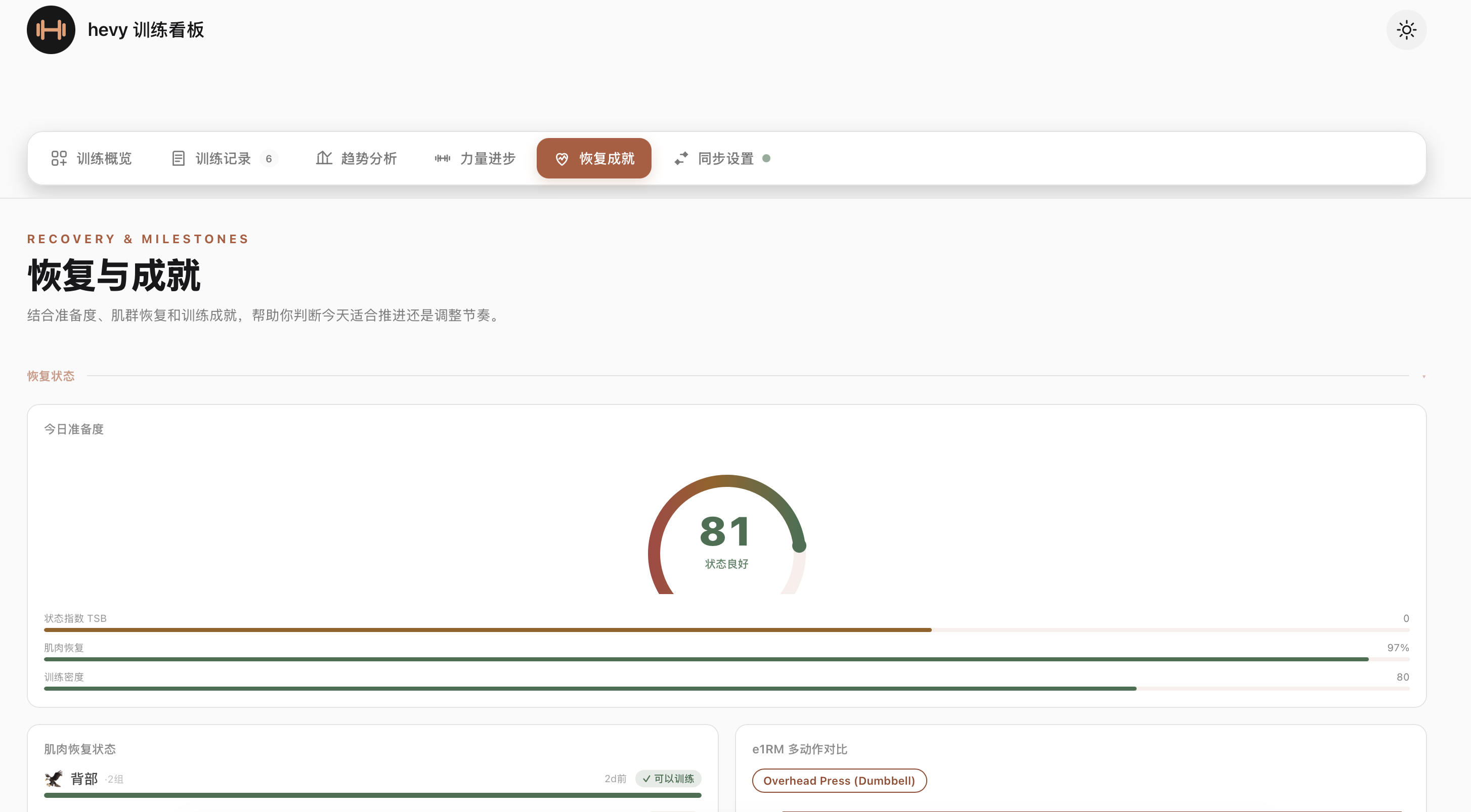The width and height of the screenshot is (1471, 812).
Task: Switch to the 力量进步 tab
Action: (x=475, y=159)
